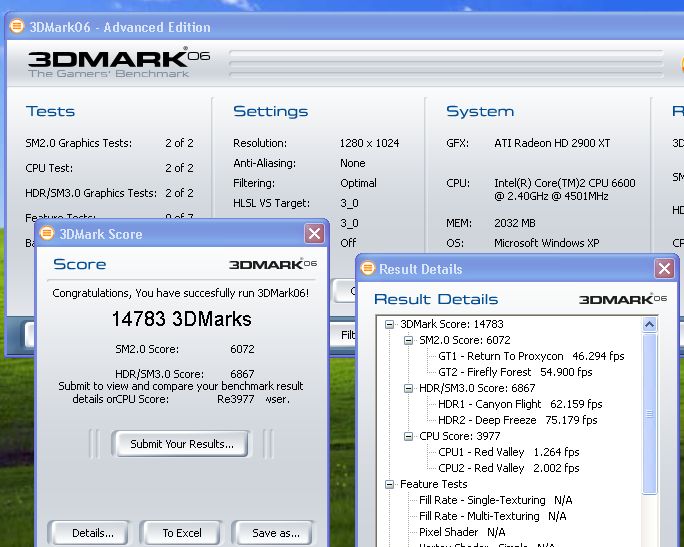Click the OS value Microsoft Windows XP
The width and height of the screenshot is (684, 547).
(547, 243)
